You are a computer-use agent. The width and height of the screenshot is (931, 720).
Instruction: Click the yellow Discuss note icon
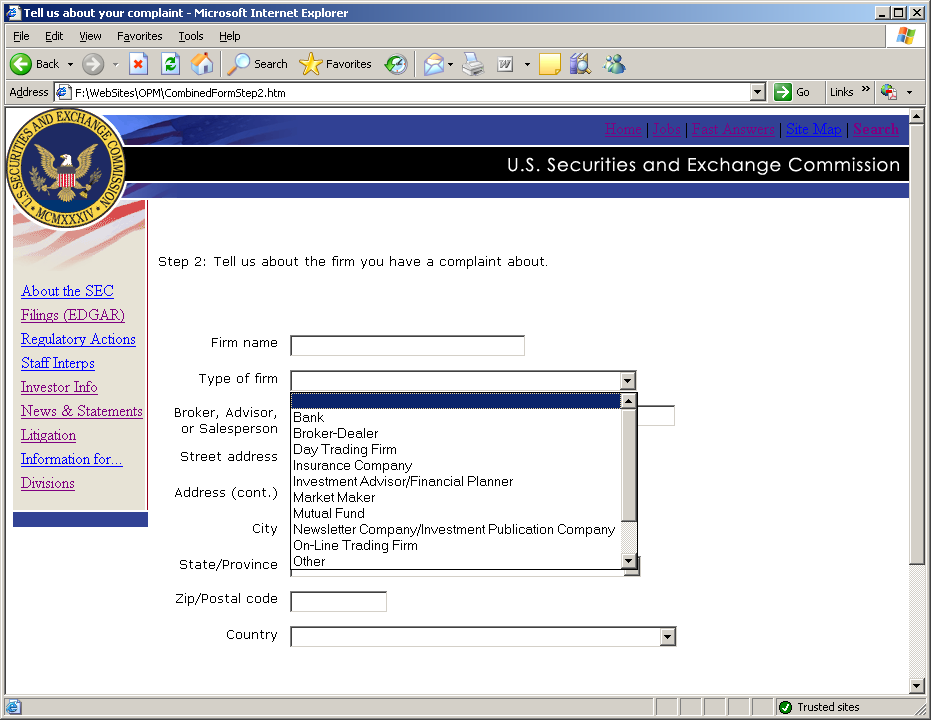(549, 64)
